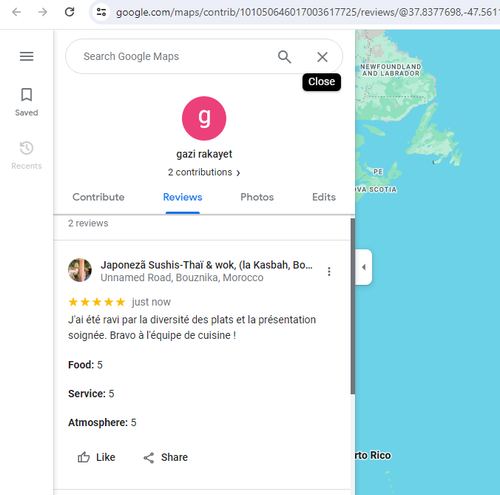Reload the page
This screenshot has width=500, height=495.
click(69, 12)
